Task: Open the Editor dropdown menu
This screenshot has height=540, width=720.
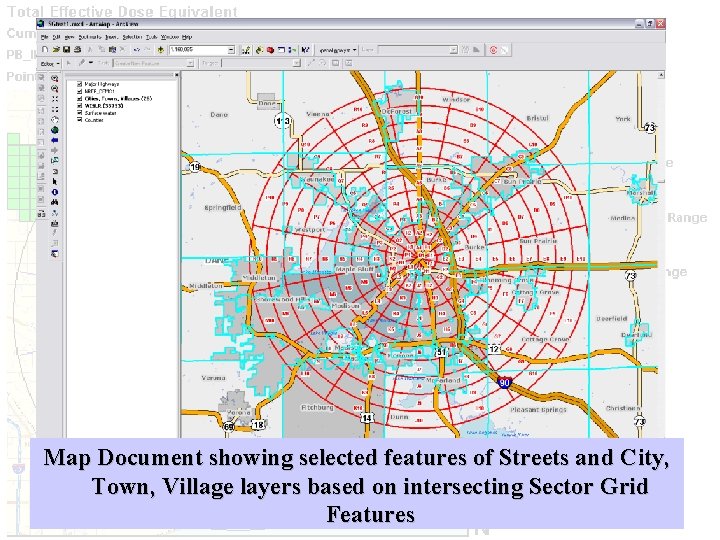Action: 50,63
